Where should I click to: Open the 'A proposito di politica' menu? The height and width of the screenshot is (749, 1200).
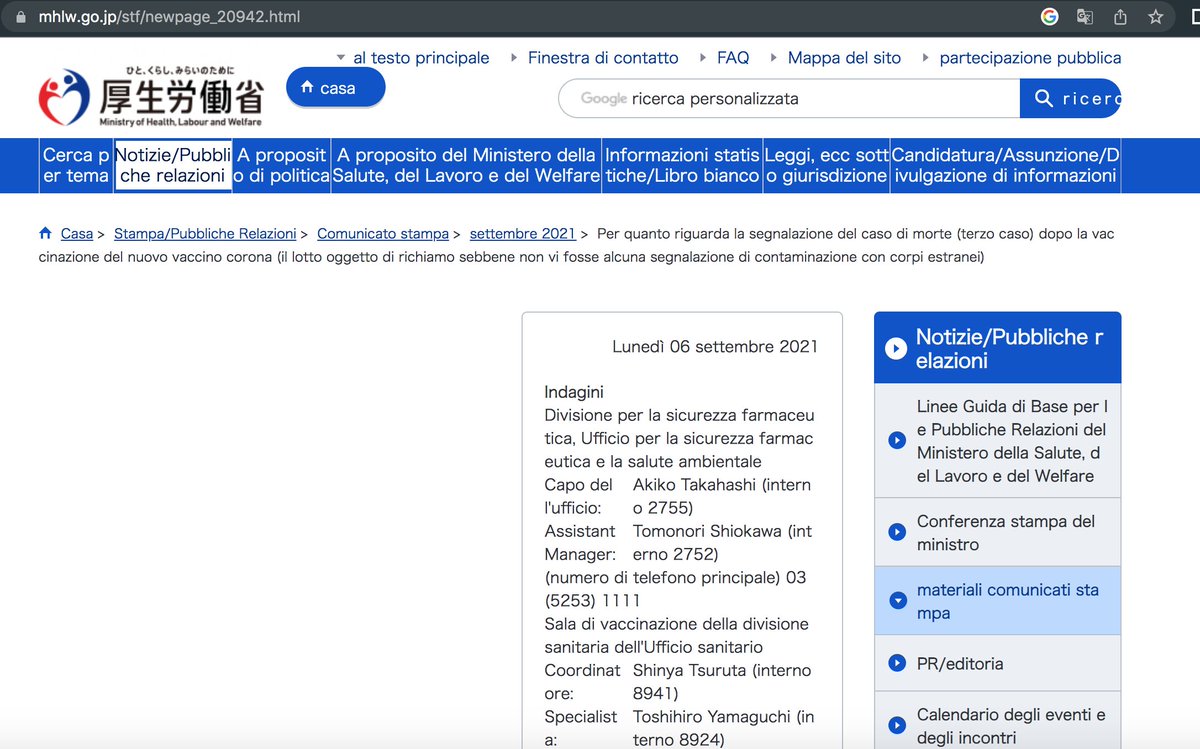tap(281, 165)
